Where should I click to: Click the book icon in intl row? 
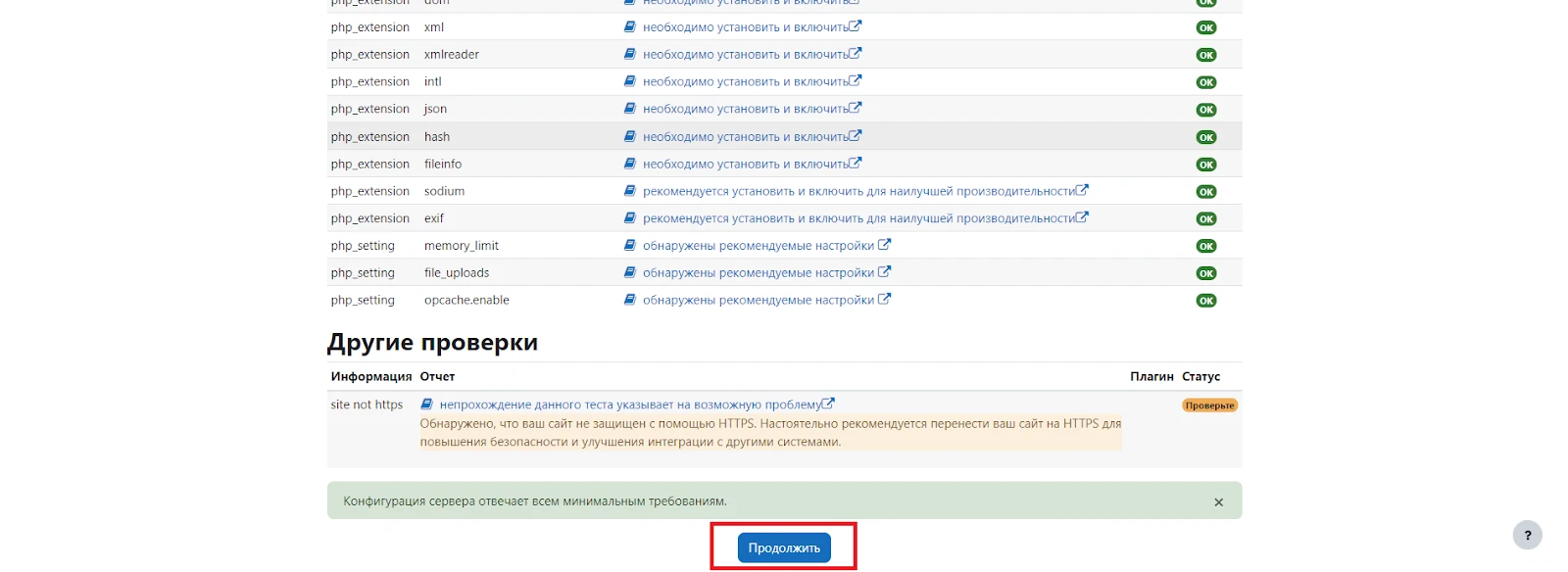630,81
